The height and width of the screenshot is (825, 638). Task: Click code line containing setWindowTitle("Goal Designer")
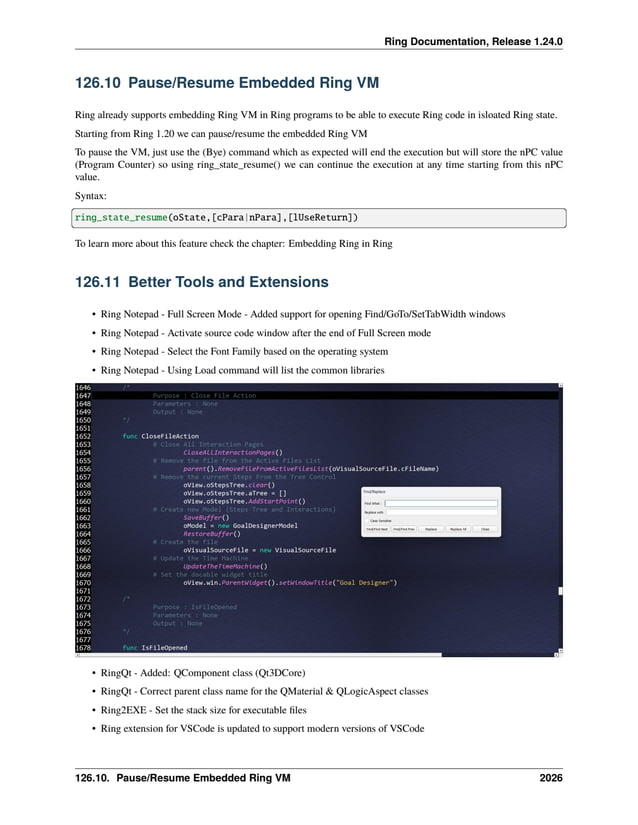point(290,583)
